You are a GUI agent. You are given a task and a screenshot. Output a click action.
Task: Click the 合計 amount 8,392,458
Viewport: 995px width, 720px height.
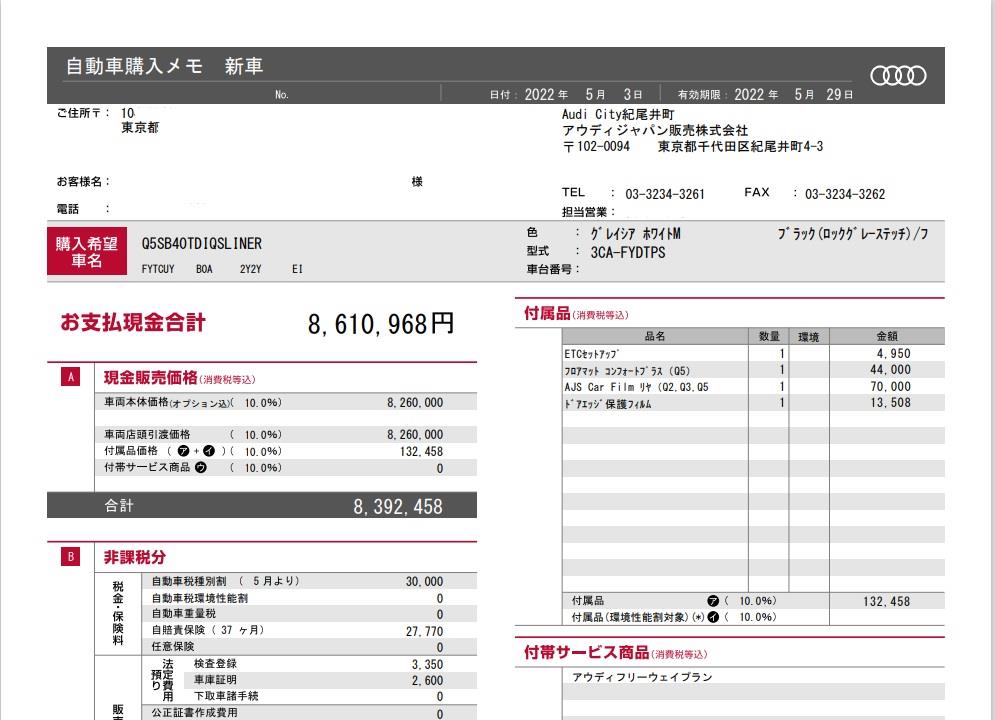point(398,506)
